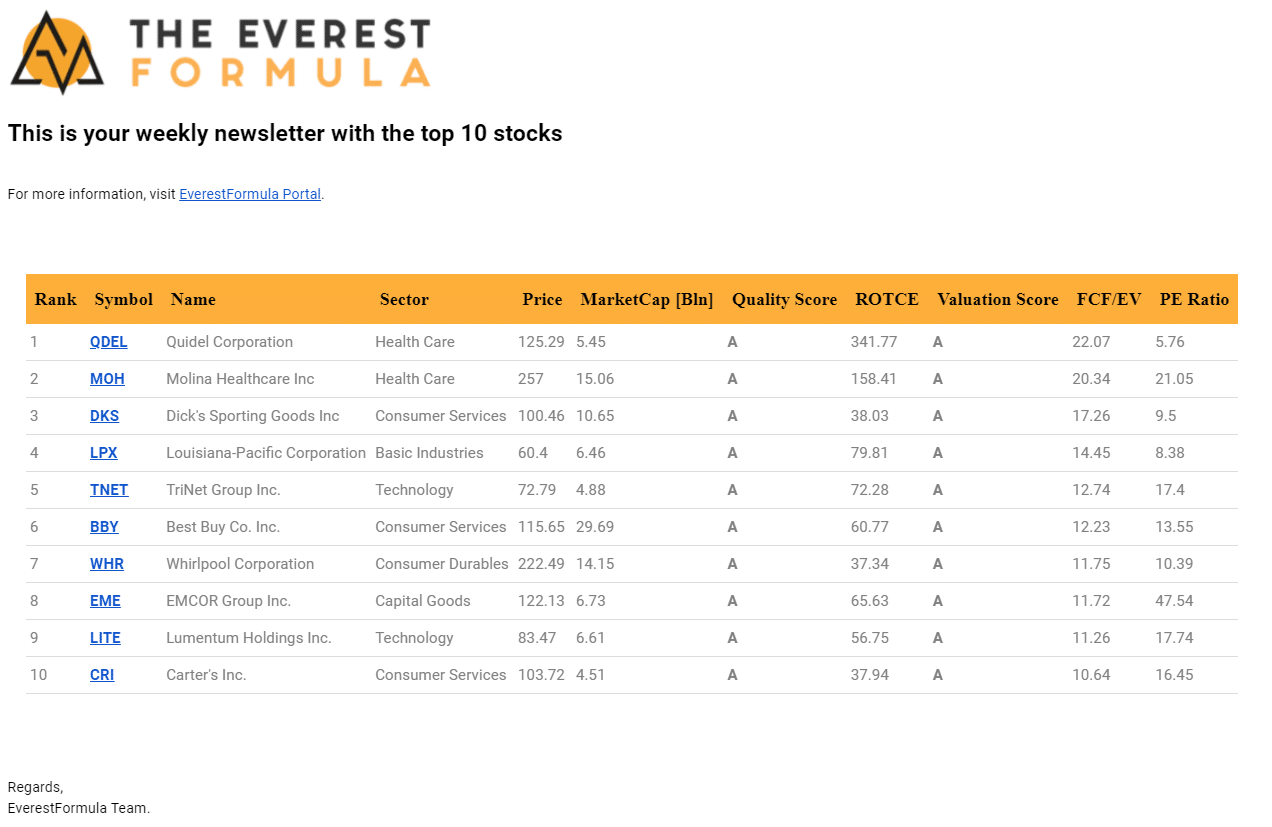Open the LPX stock symbol link
The image size is (1272, 827).
pyautogui.click(x=103, y=453)
